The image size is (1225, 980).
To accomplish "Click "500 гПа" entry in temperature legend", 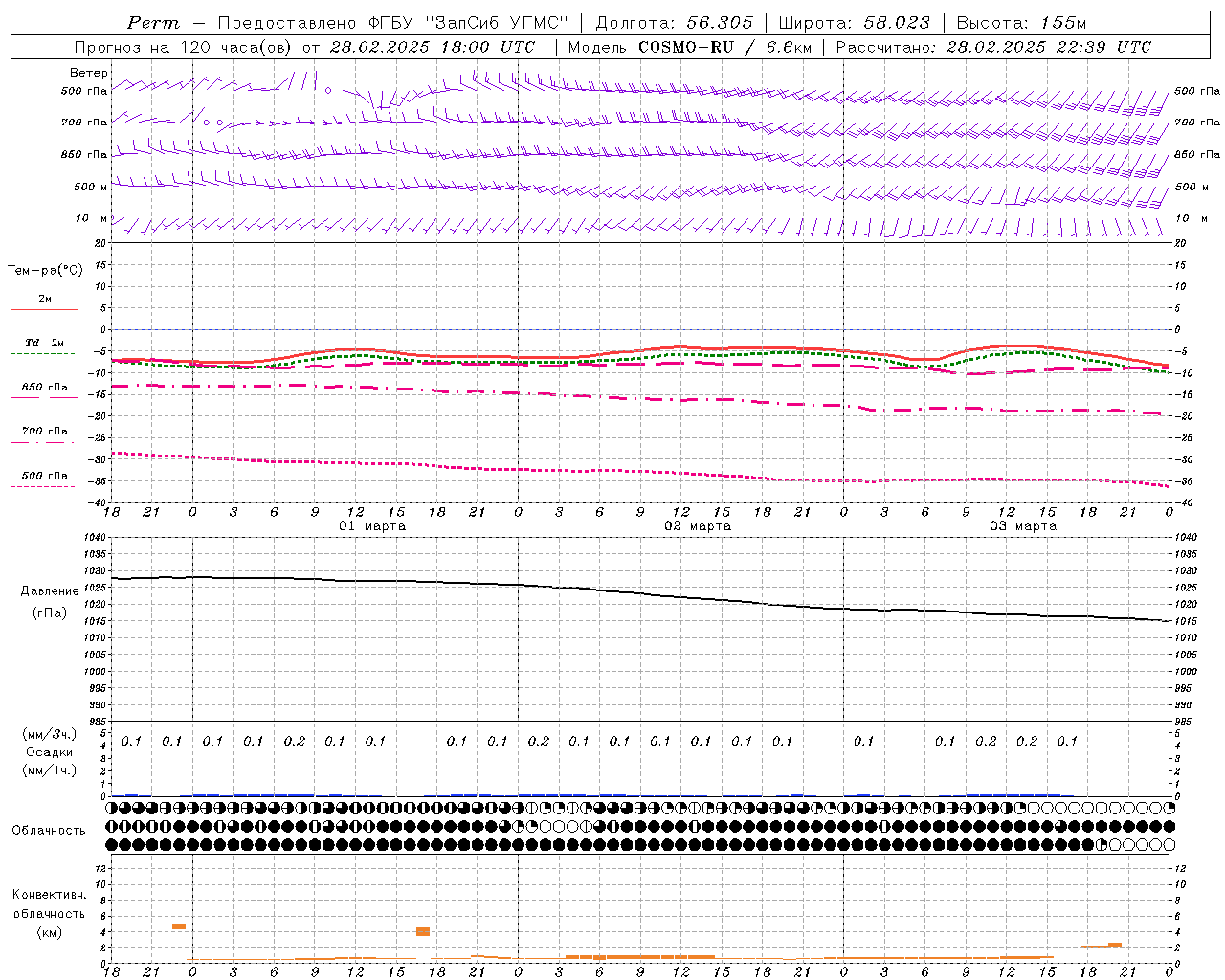I will coord(45,476).
